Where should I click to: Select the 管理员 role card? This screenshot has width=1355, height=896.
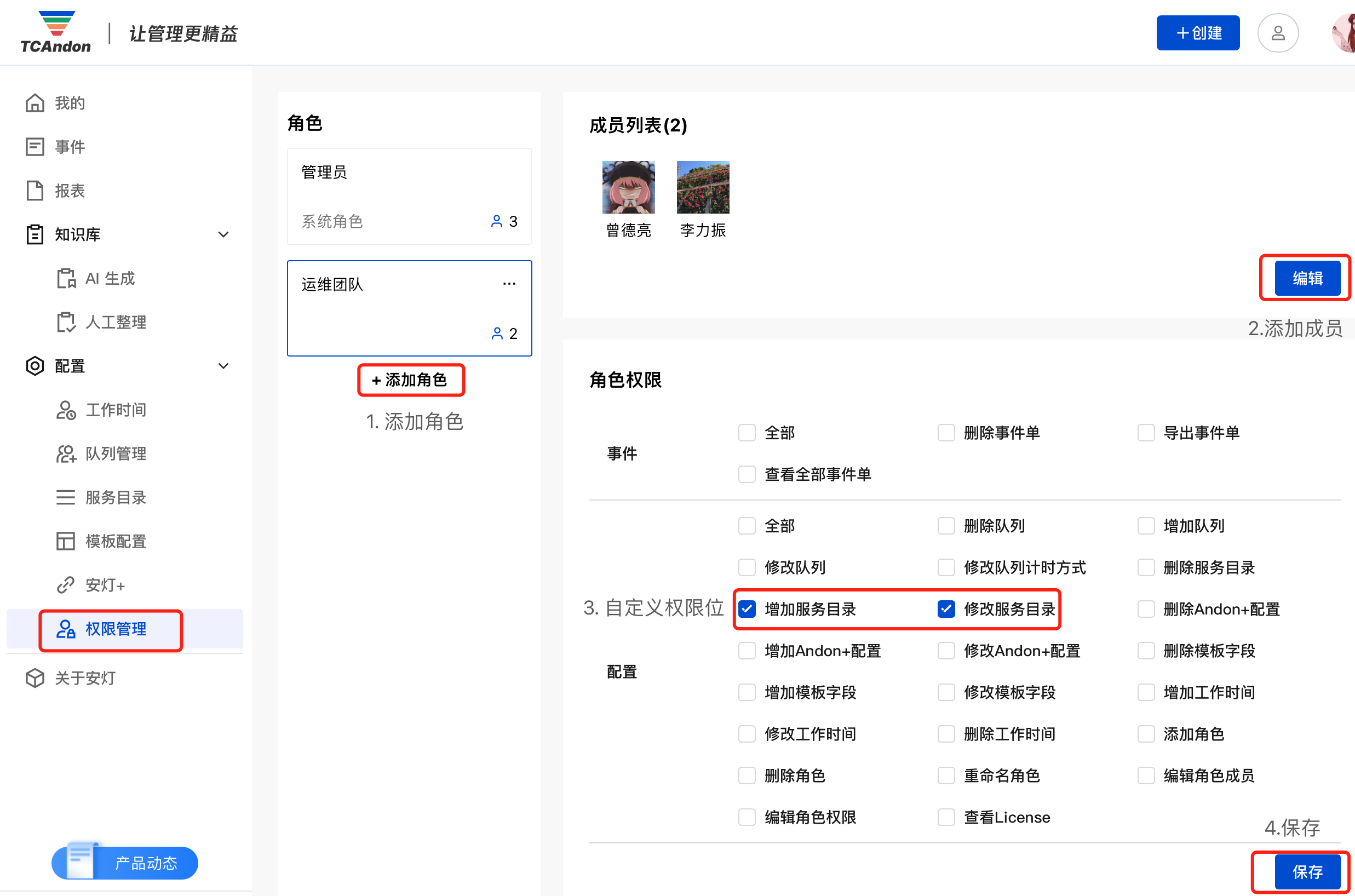(x=409, y=196)
